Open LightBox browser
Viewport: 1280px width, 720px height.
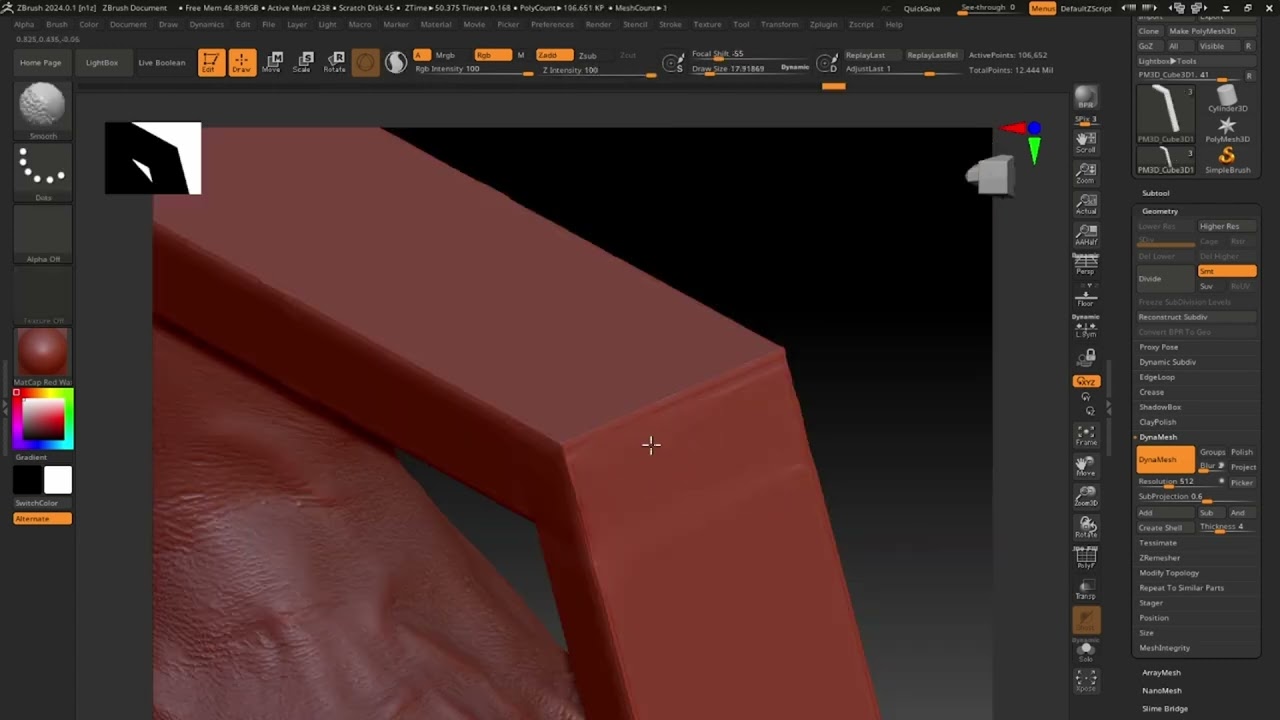click(x=101, y=63)
